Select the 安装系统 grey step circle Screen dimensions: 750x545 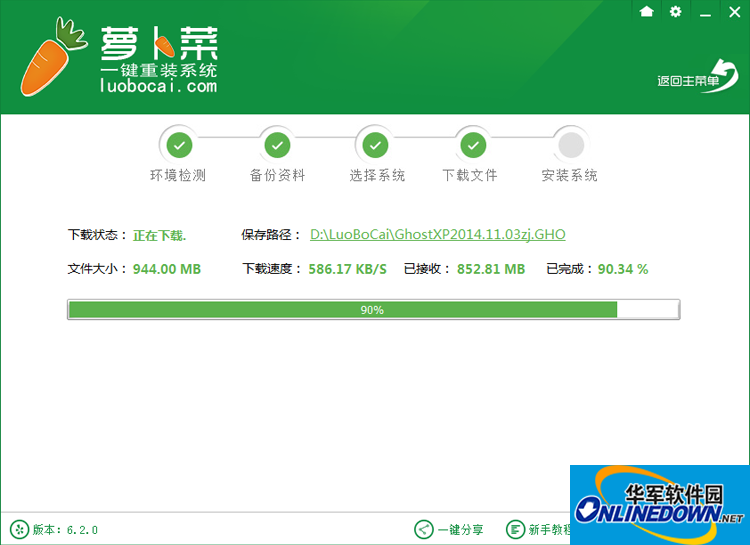point(571,145)
